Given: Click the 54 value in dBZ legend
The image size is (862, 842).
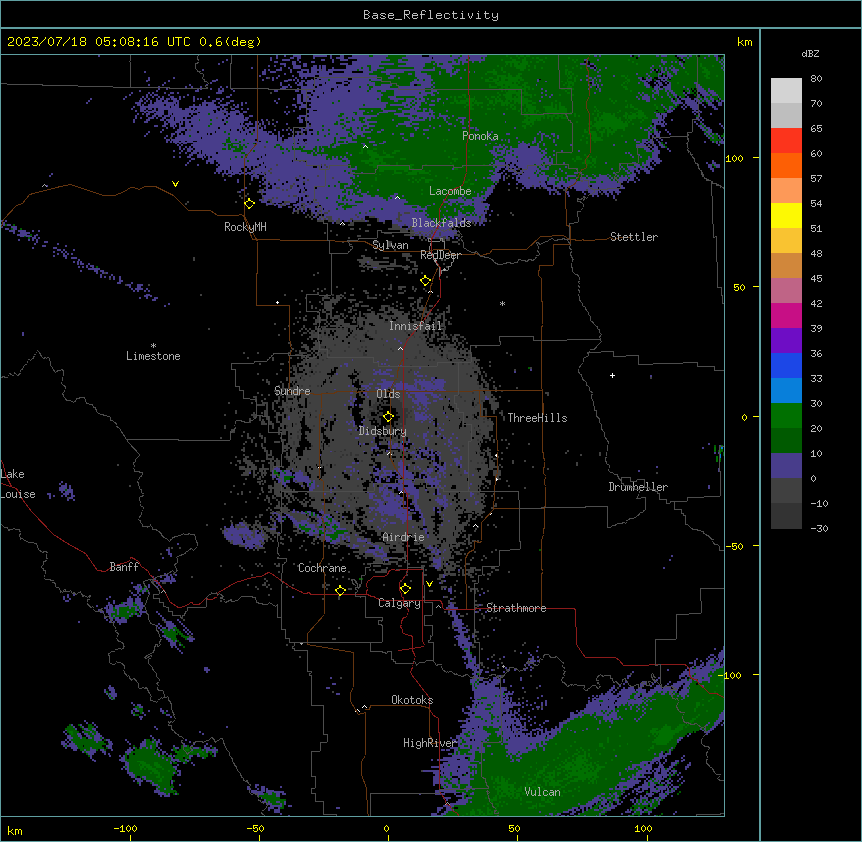Looking at the screenshot, I should click(x=816, y=203).
